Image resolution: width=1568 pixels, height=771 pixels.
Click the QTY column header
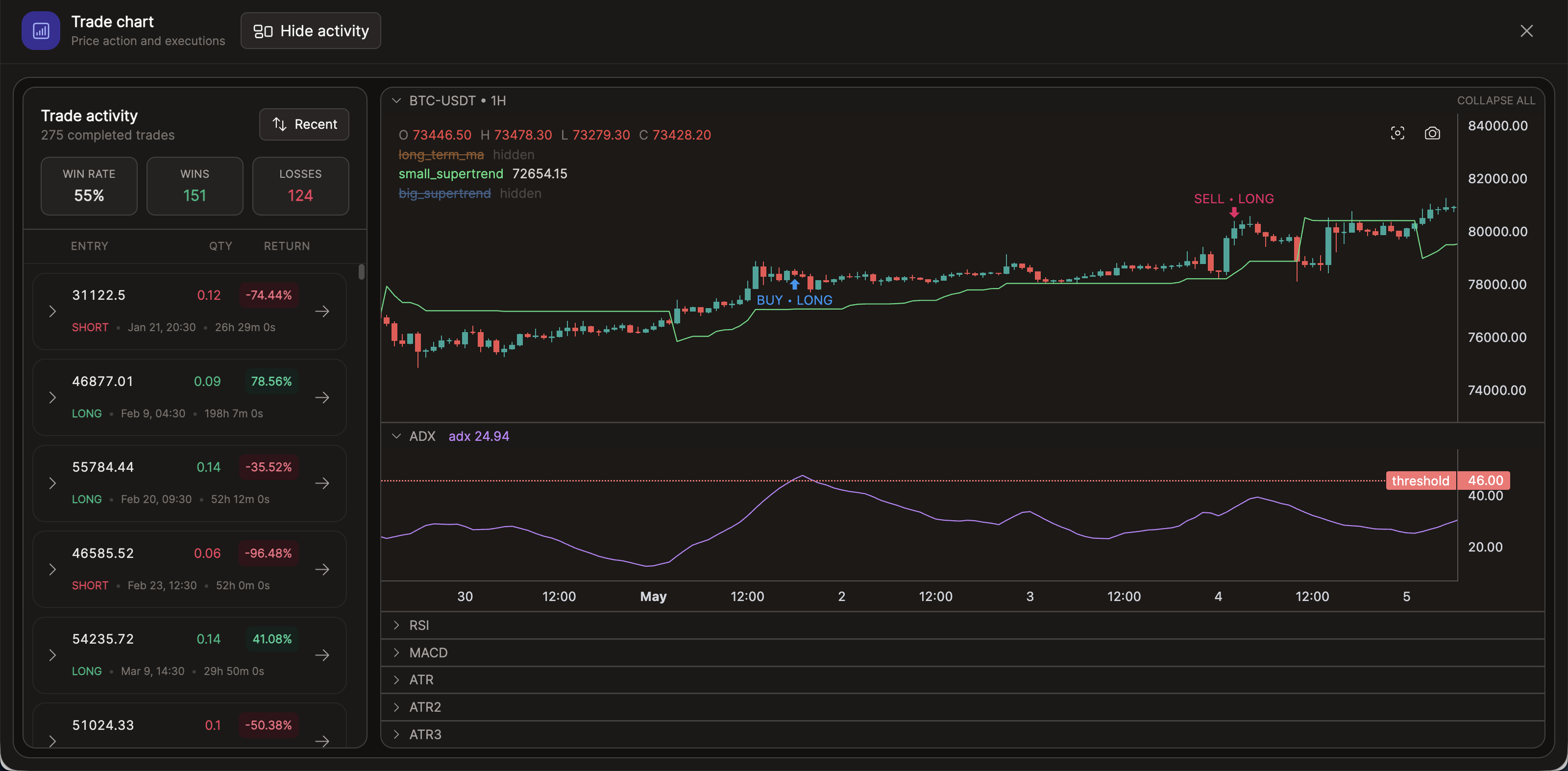[x=220, y=246]
